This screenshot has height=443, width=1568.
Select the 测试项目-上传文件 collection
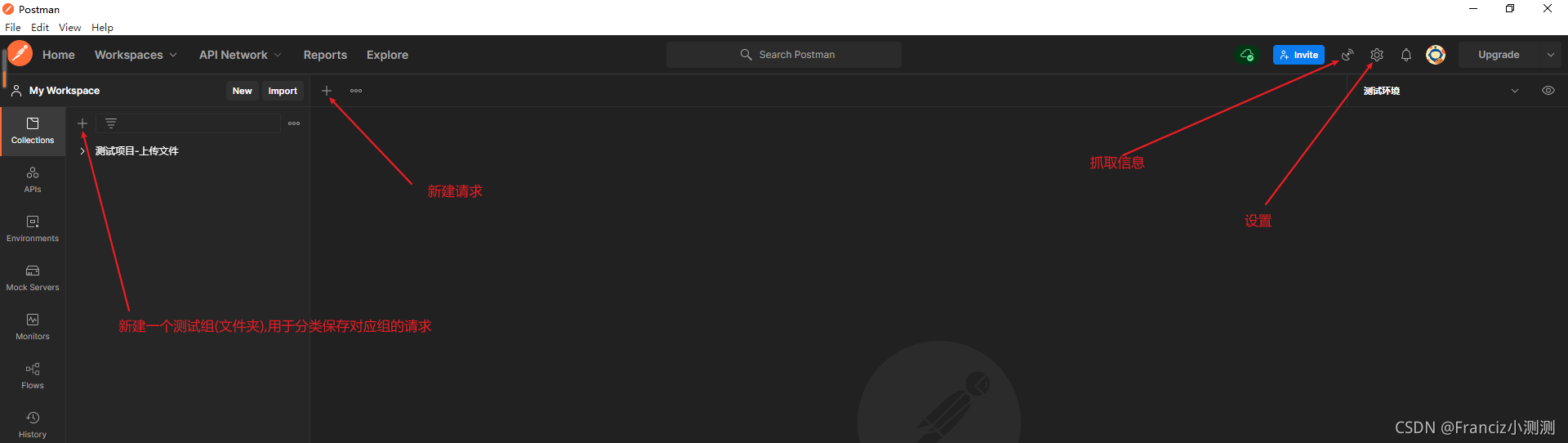pos(136,151)
